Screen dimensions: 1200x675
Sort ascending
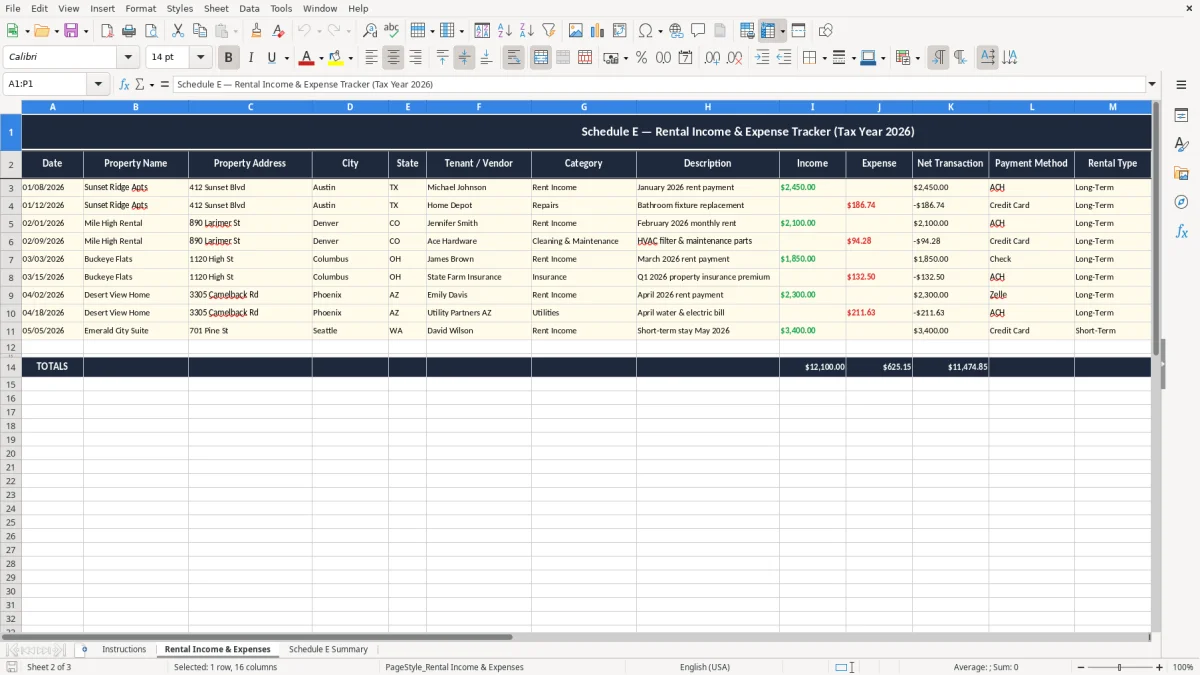click(504, 31)
